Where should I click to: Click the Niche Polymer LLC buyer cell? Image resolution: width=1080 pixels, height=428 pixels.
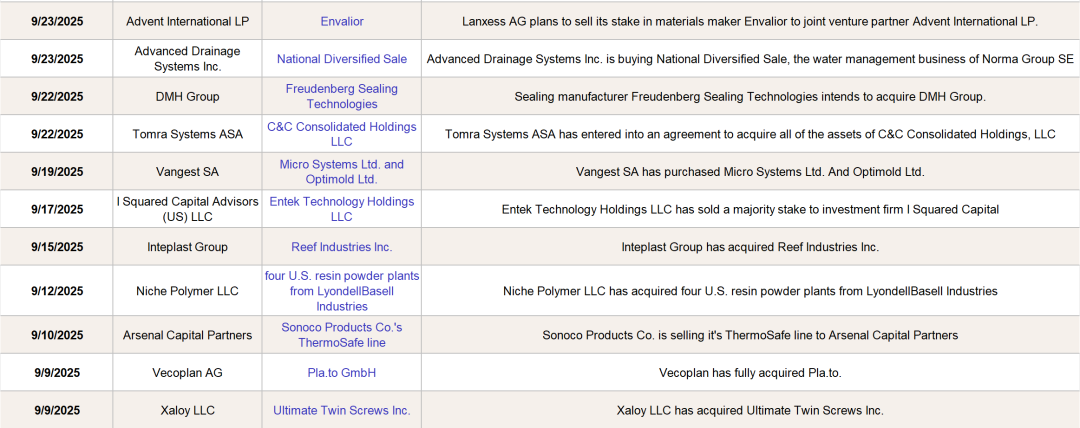(x=187, y=291)
